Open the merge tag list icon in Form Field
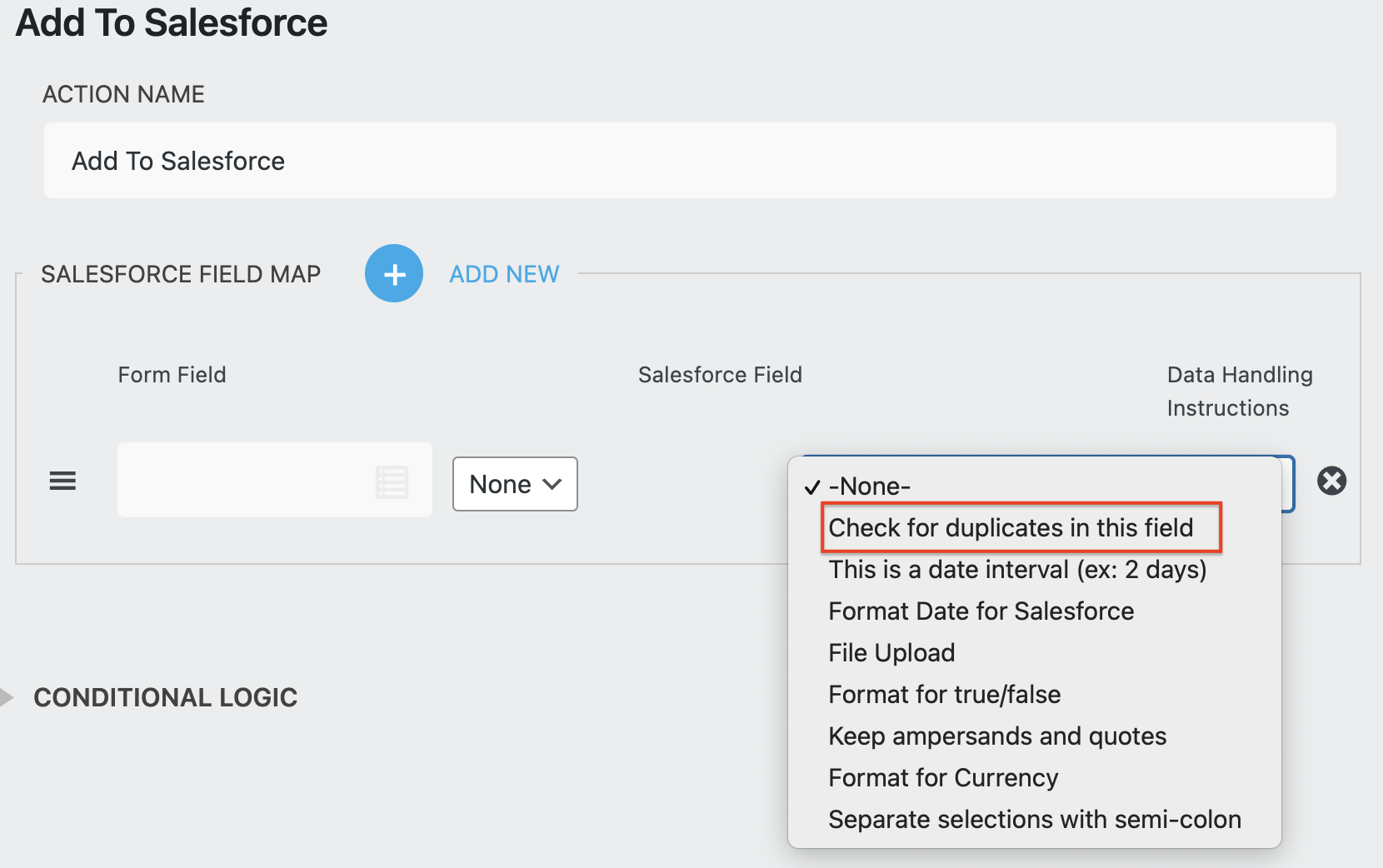1383x868 pixels. pos(392,481)
